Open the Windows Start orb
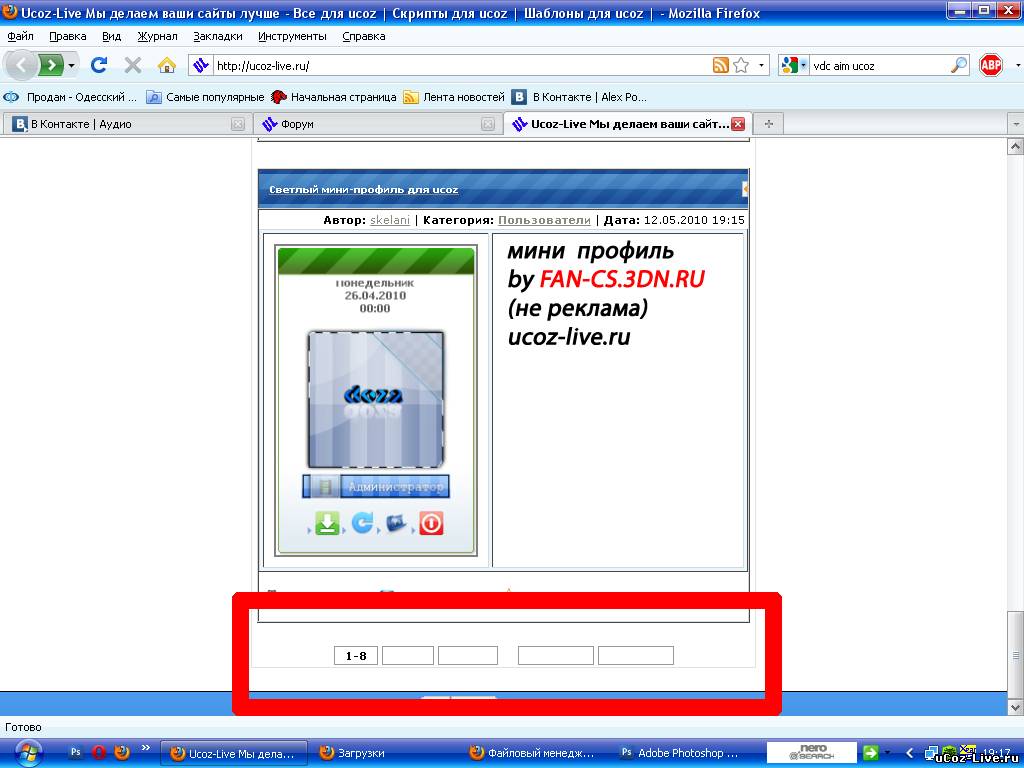Viewport: 1024px width, 768px height. (x=27, y=753)
